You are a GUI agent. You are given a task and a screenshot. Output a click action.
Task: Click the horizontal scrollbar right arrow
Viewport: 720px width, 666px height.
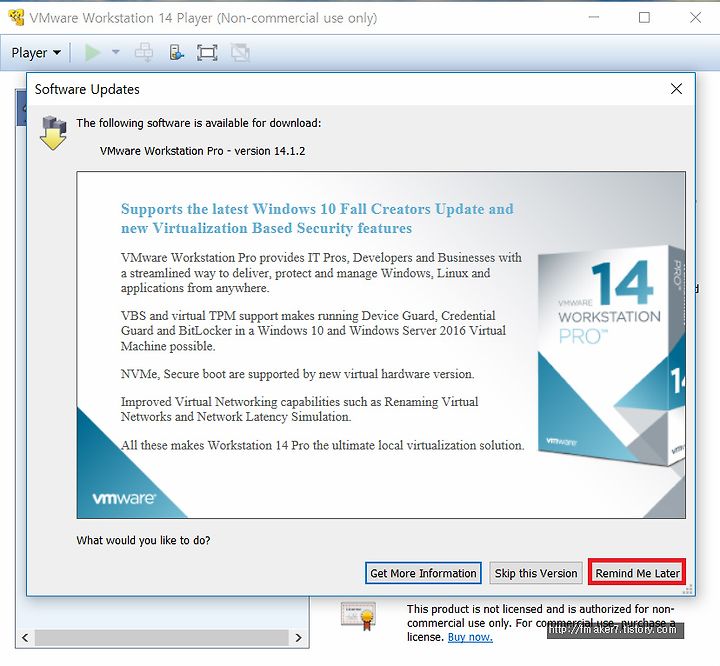click(298, 638)
